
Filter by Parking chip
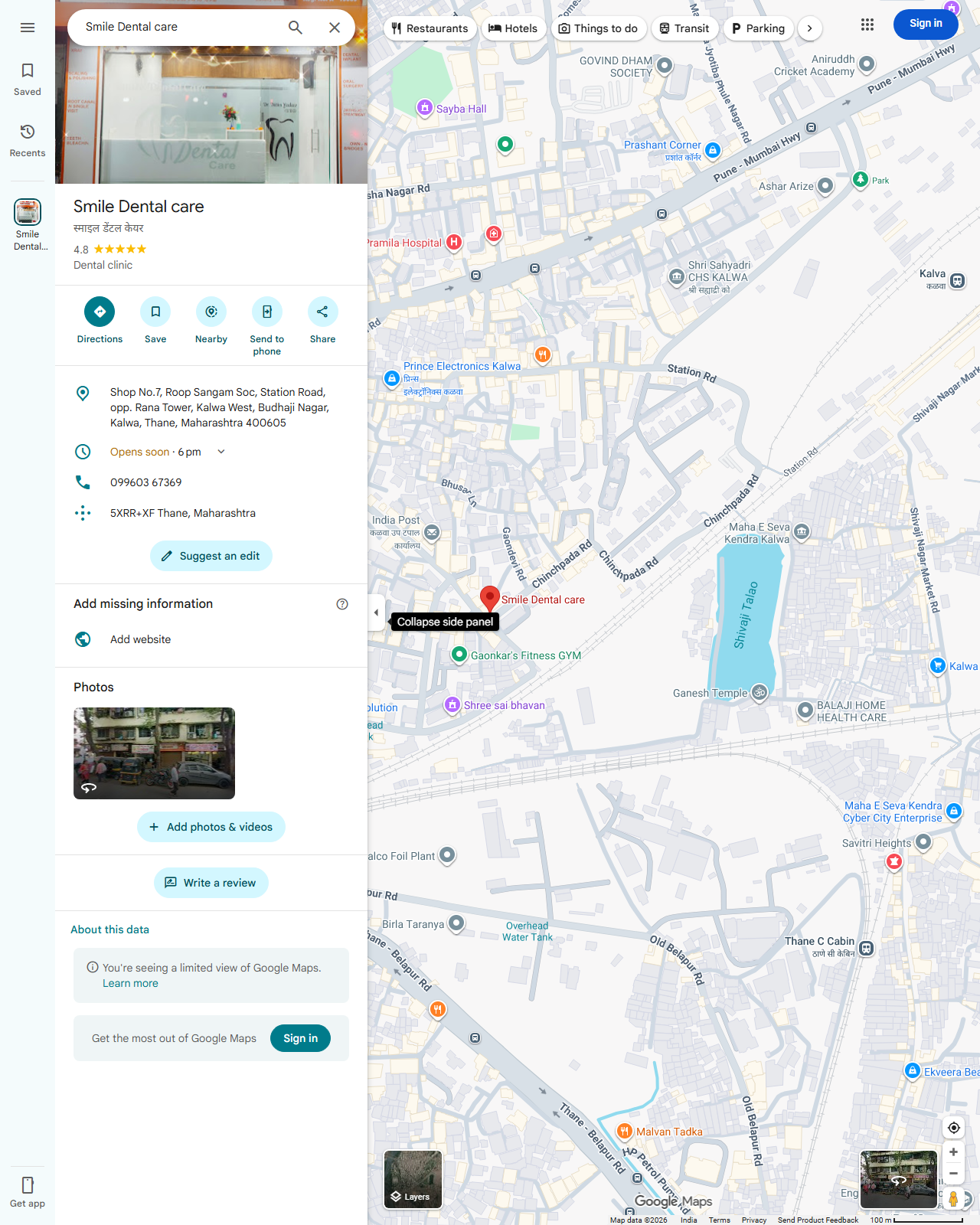[758, 28]
